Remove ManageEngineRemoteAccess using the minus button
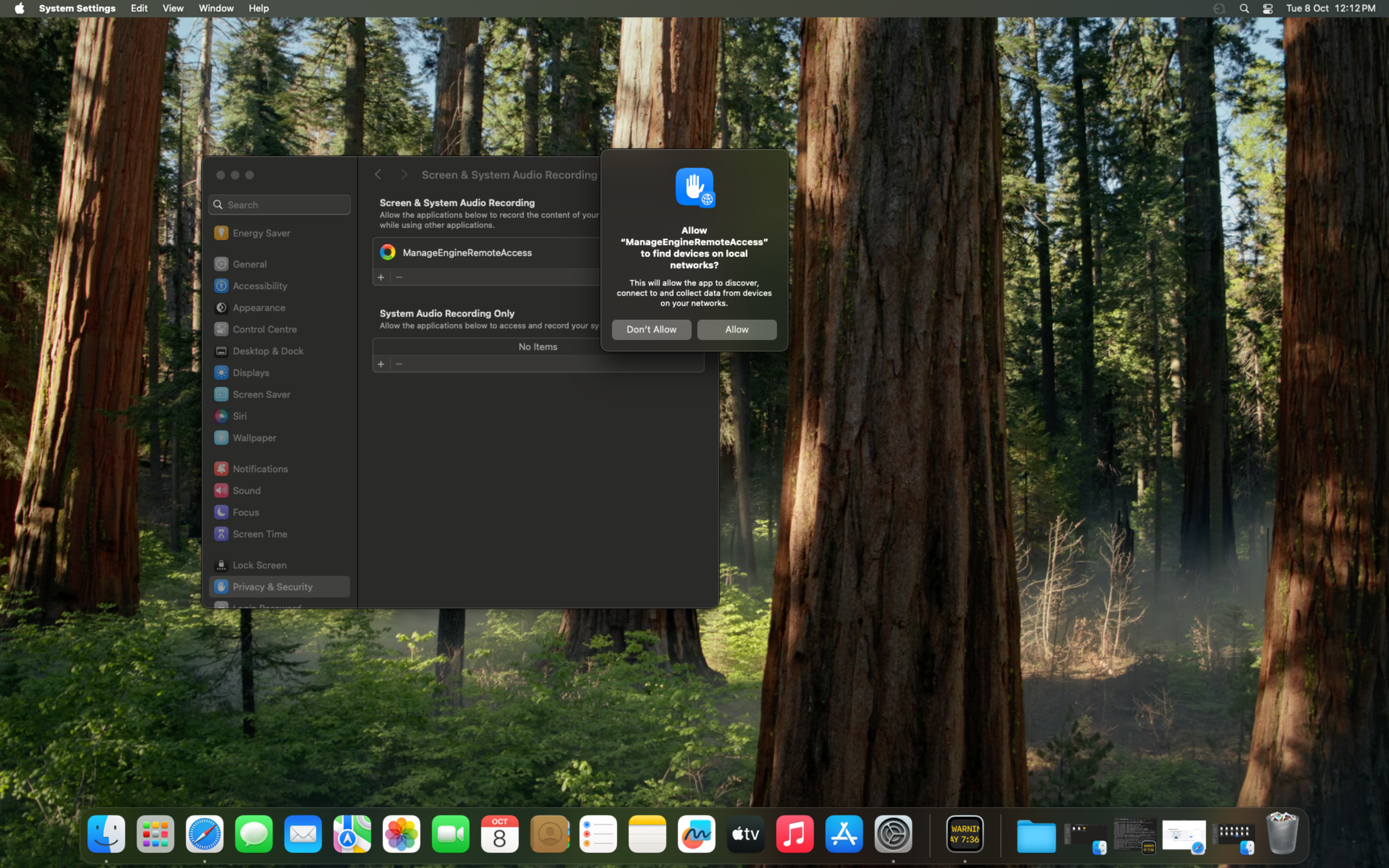This screenshot has height=868, width=1389. coord(398,277)
